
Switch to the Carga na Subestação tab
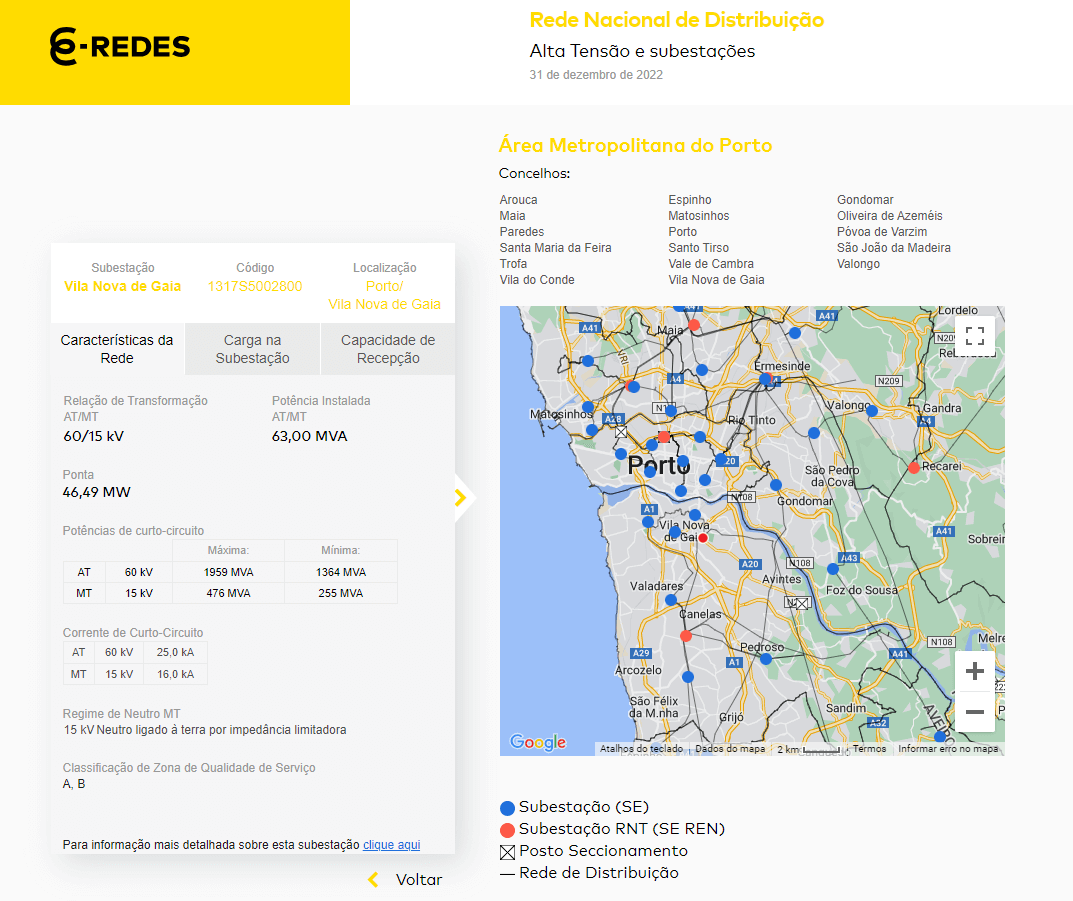click(252, 349)
